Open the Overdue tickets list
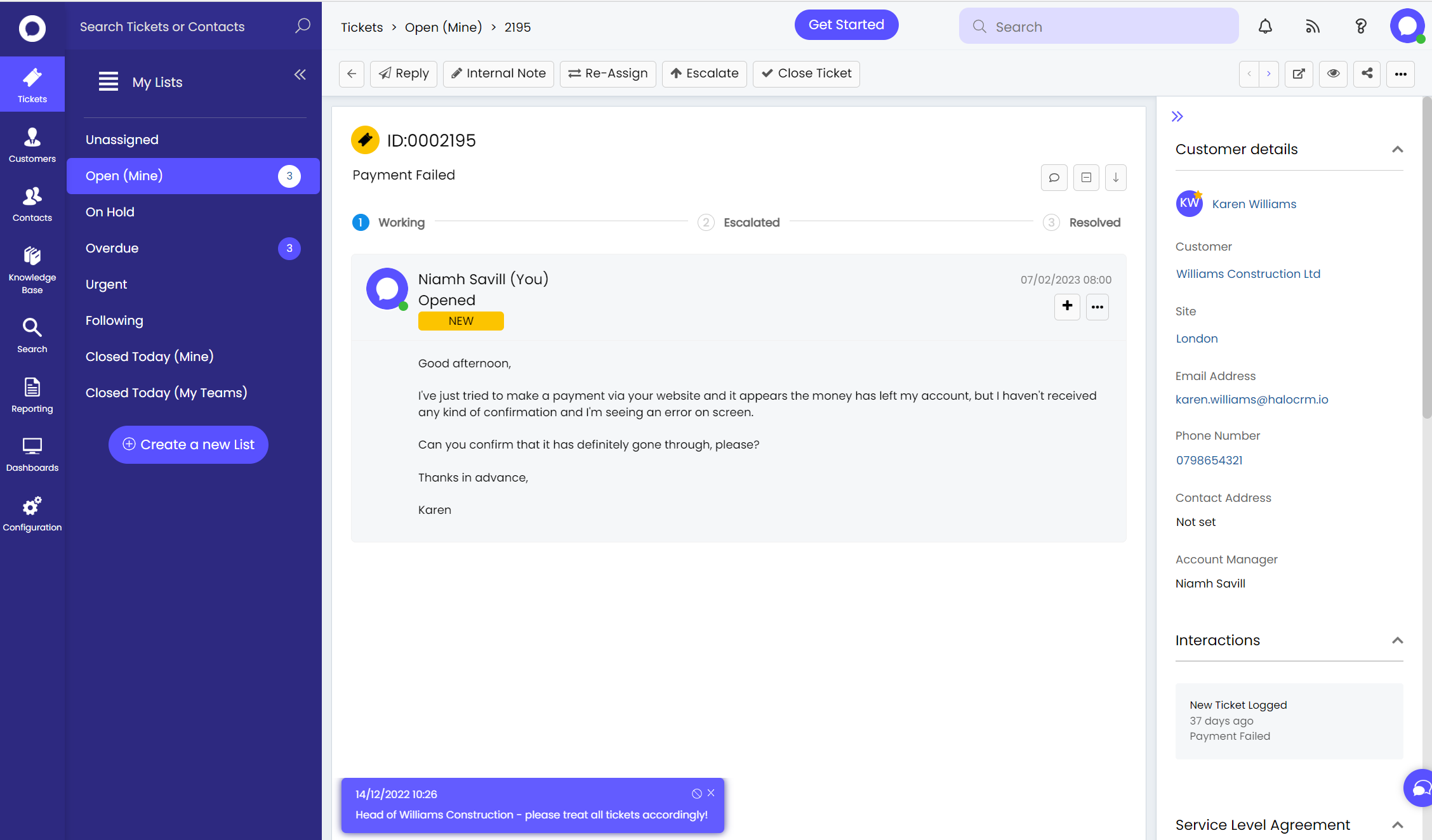This screenshot has height=840, width=1432. pyautogui.click(x=112, y=248)
